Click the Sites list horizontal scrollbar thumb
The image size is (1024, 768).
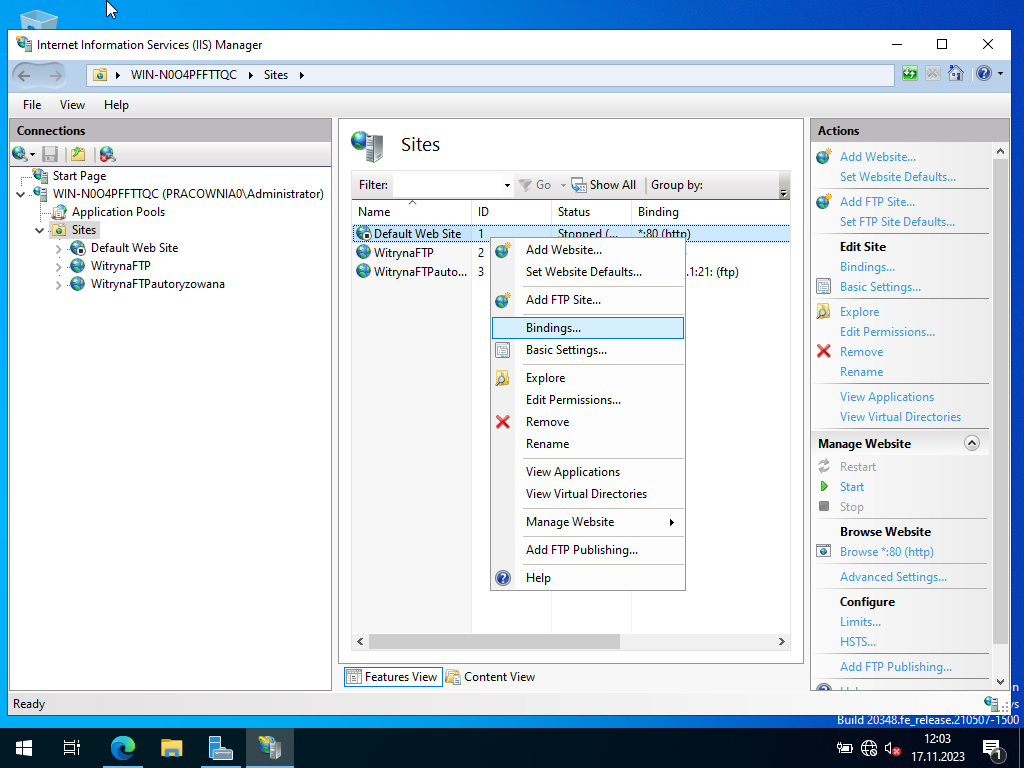(x=494, y=642)
